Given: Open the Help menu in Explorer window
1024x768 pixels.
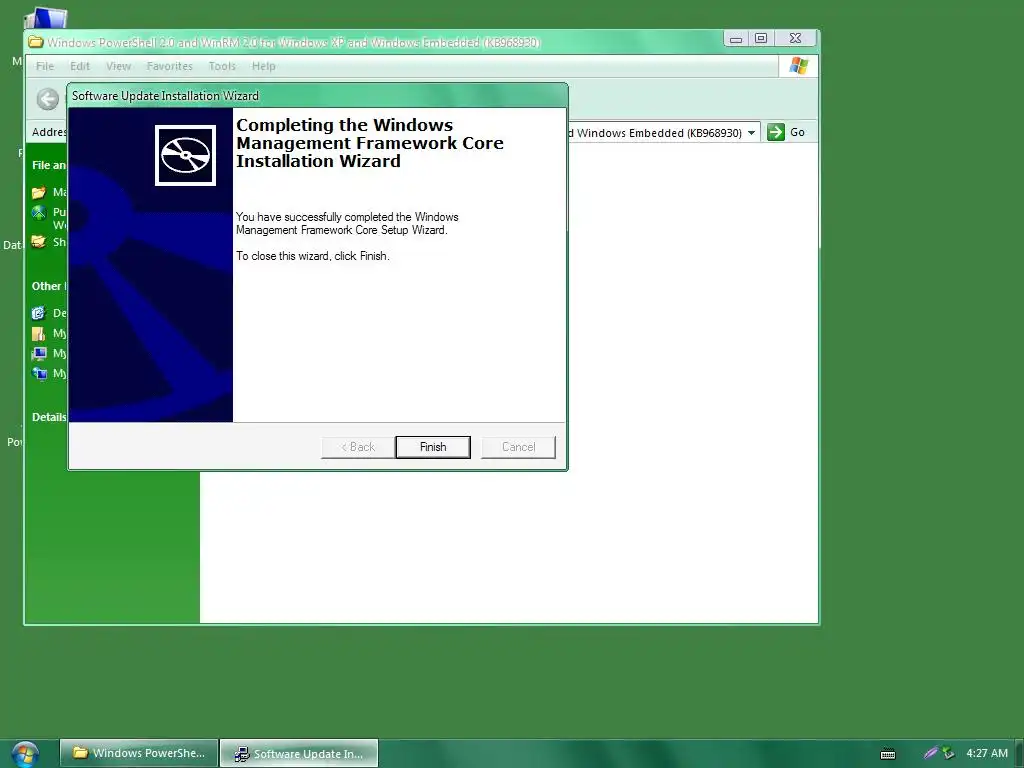Looking at the screenshot, I should [263, 66].
